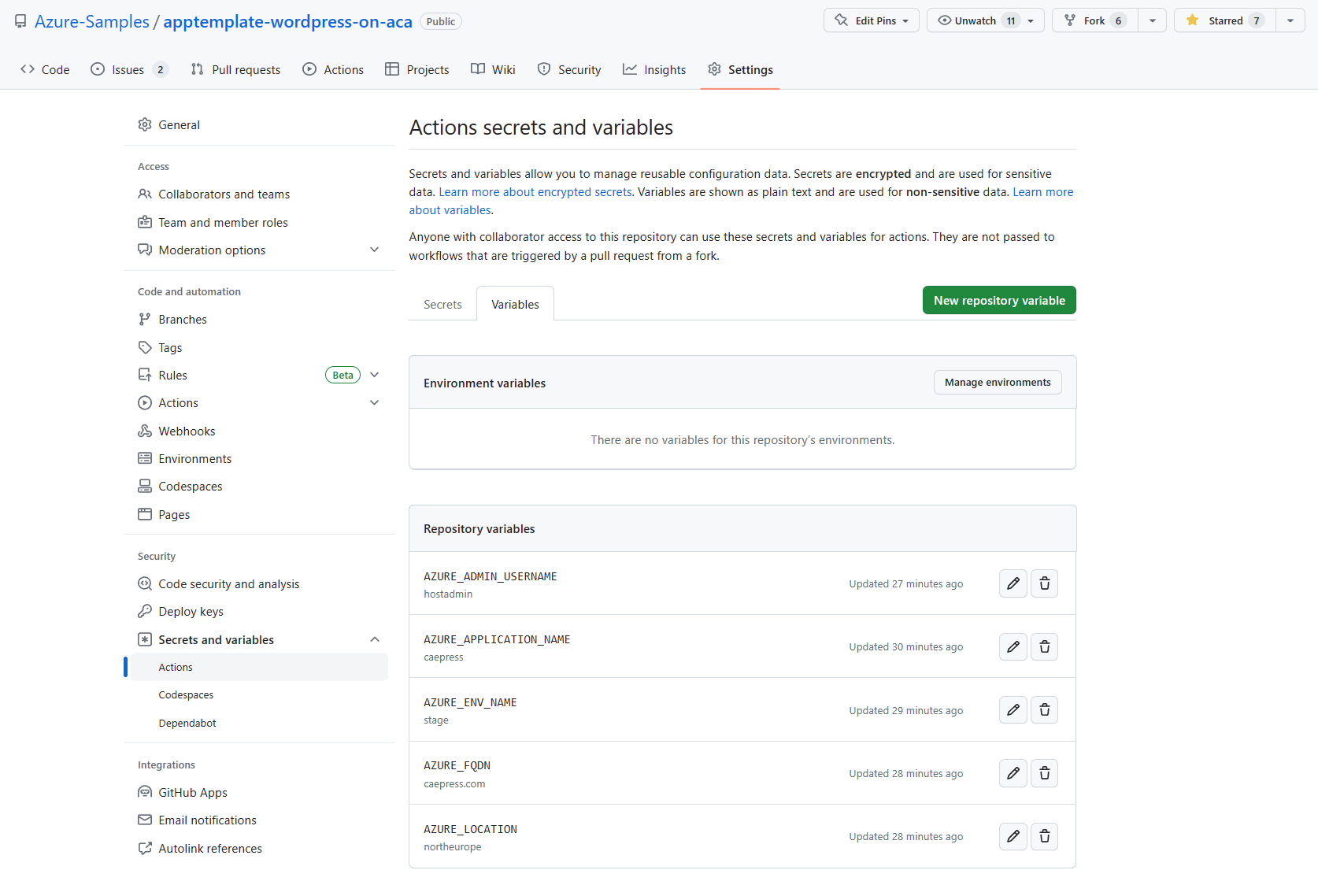Click the Email notifications envelope icon
Viewport: 1318px width, 896px height.
[x=145, y=820]
